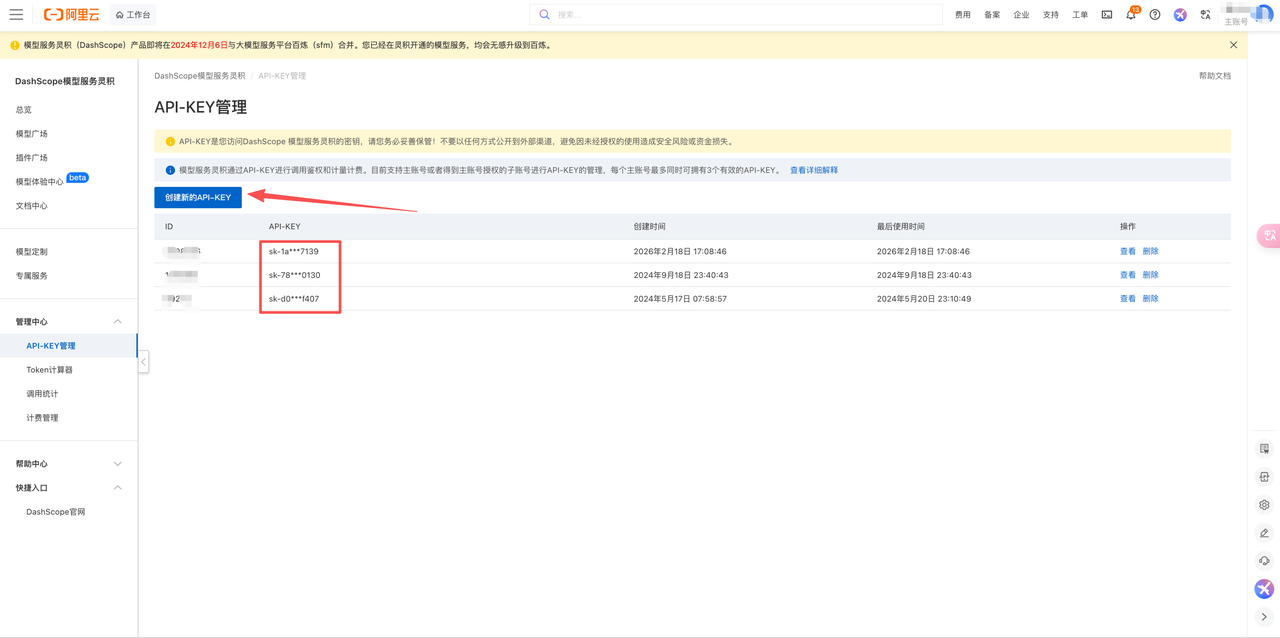Screen dimensions: 1280x638
Task: Open the 备案 menu
Action: [992, 15]
